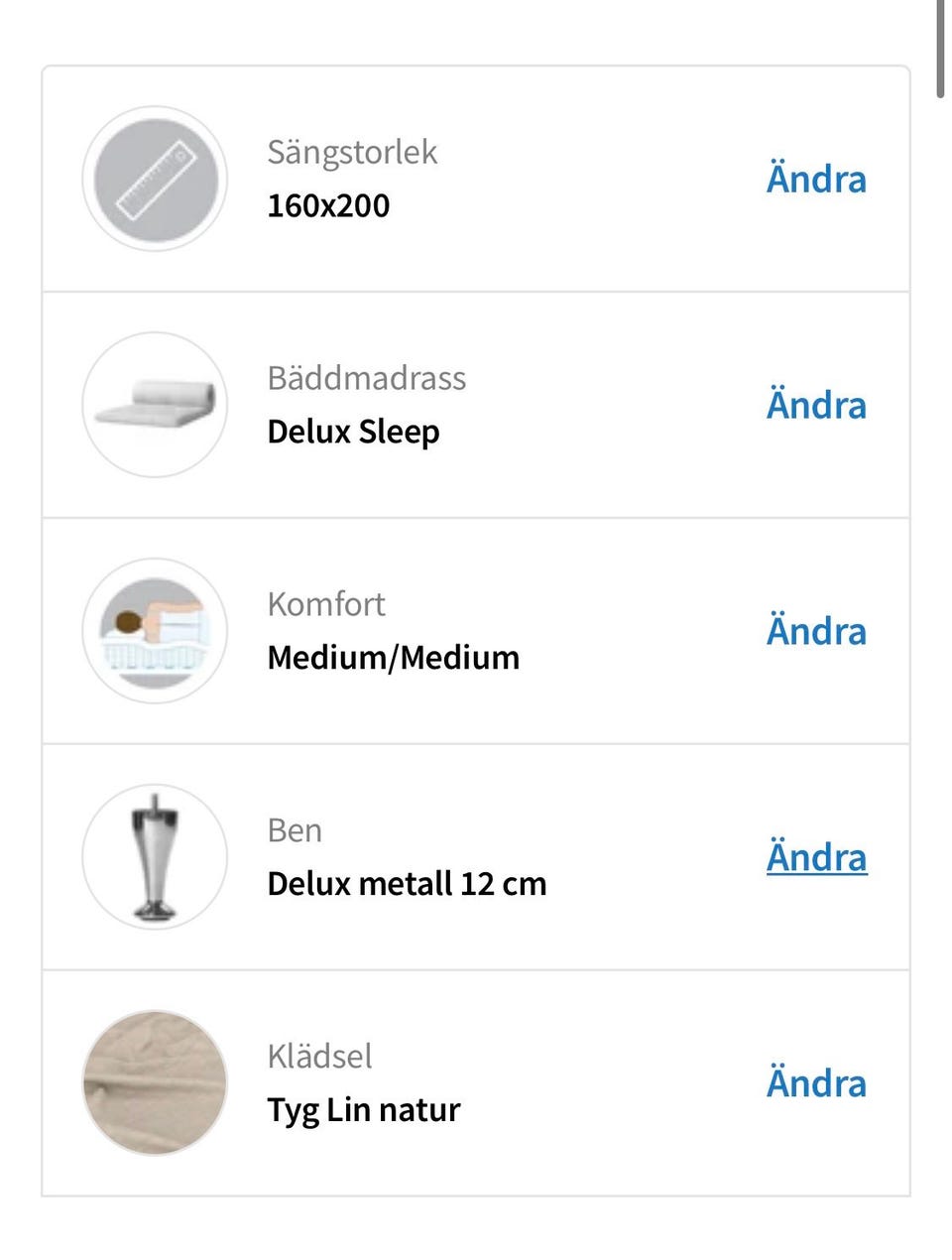Screen dimensions: 952x1260
Task: Open Ändra for the Komfort option
Action: click(x=816, y=632)
